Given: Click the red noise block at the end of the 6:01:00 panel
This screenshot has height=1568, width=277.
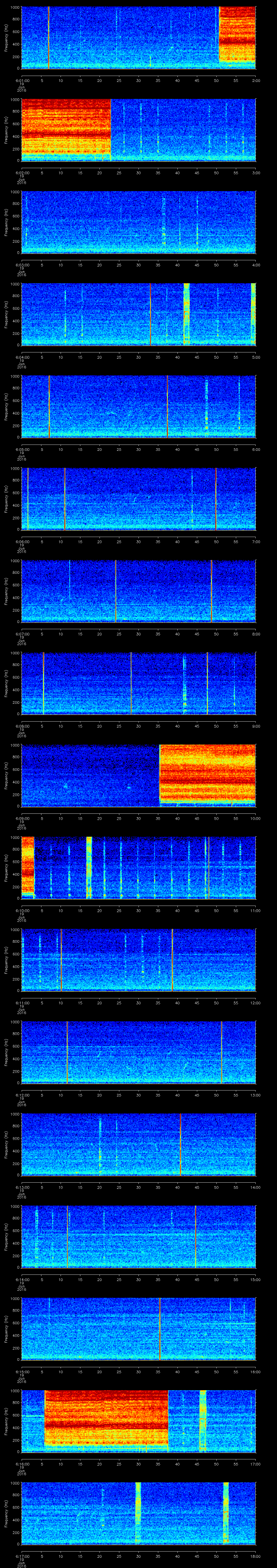Looking at the screenshot, I should click(238, 34).
